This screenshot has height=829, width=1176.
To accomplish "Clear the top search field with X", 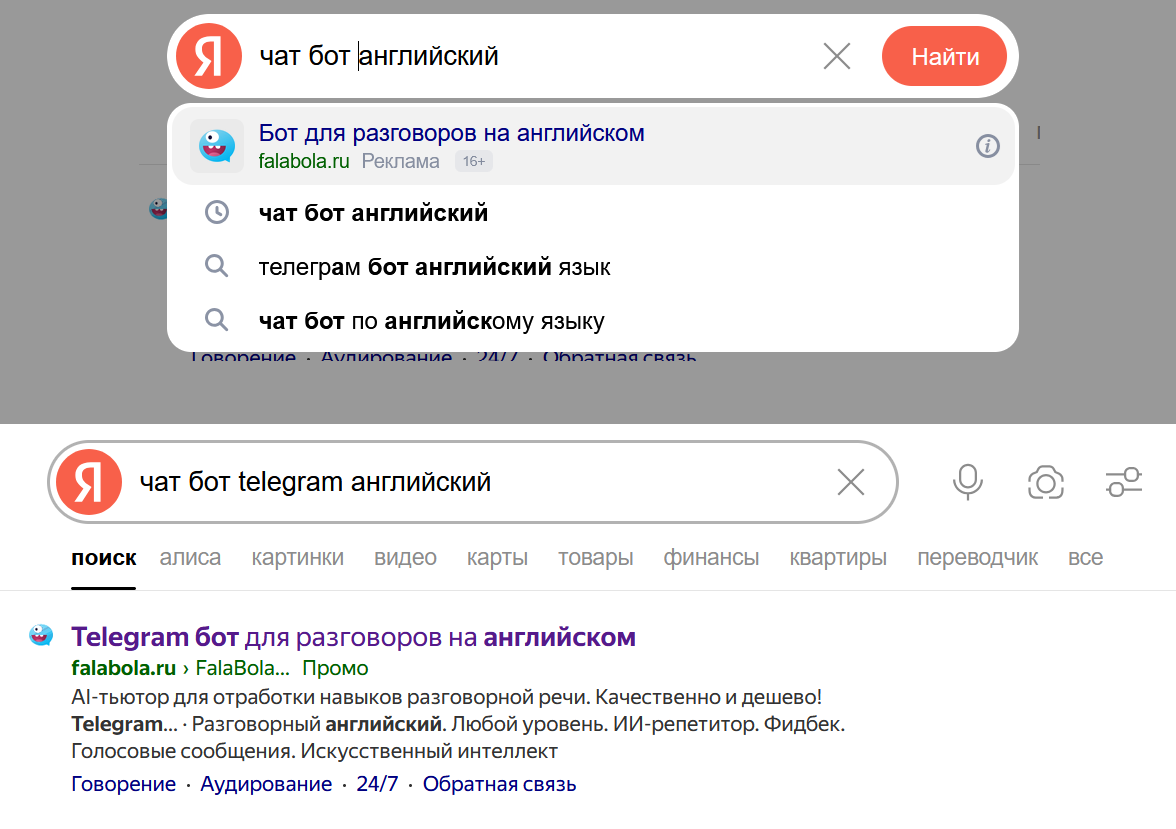I will pos(836,56).
